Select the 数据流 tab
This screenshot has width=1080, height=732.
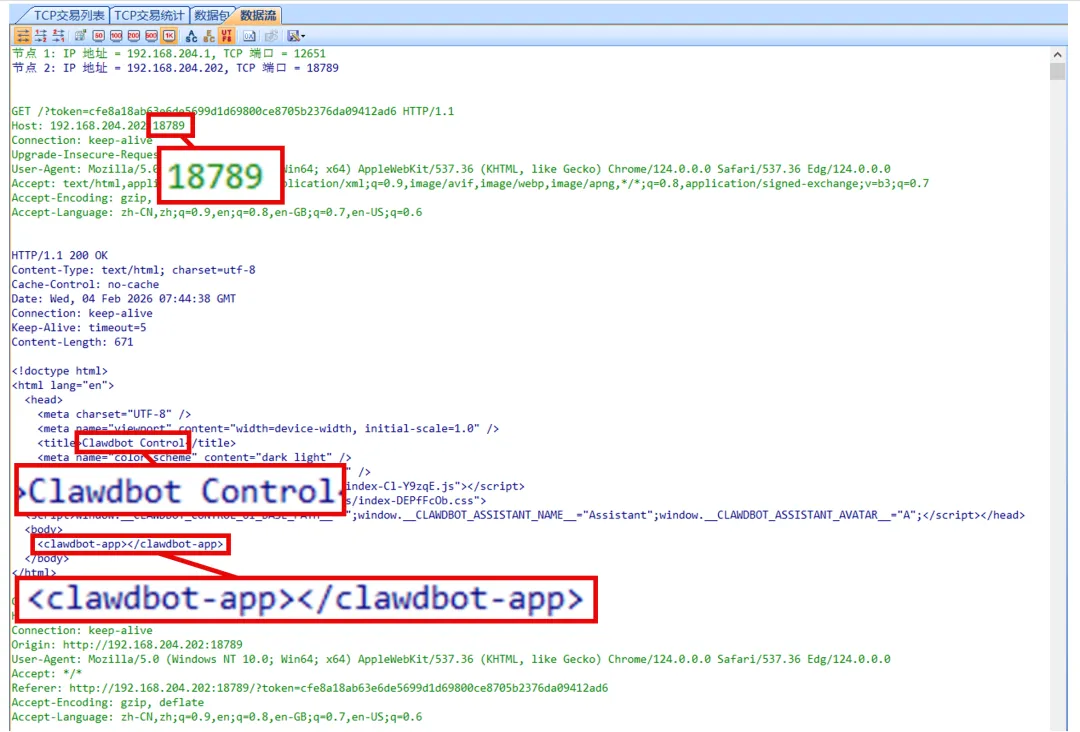point(258,15)
